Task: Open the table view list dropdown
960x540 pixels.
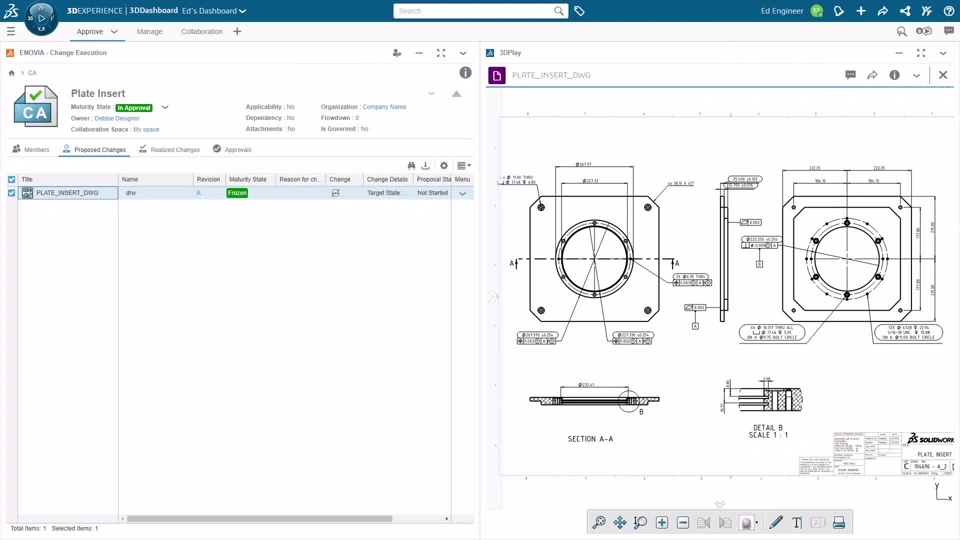Action: 464,165
